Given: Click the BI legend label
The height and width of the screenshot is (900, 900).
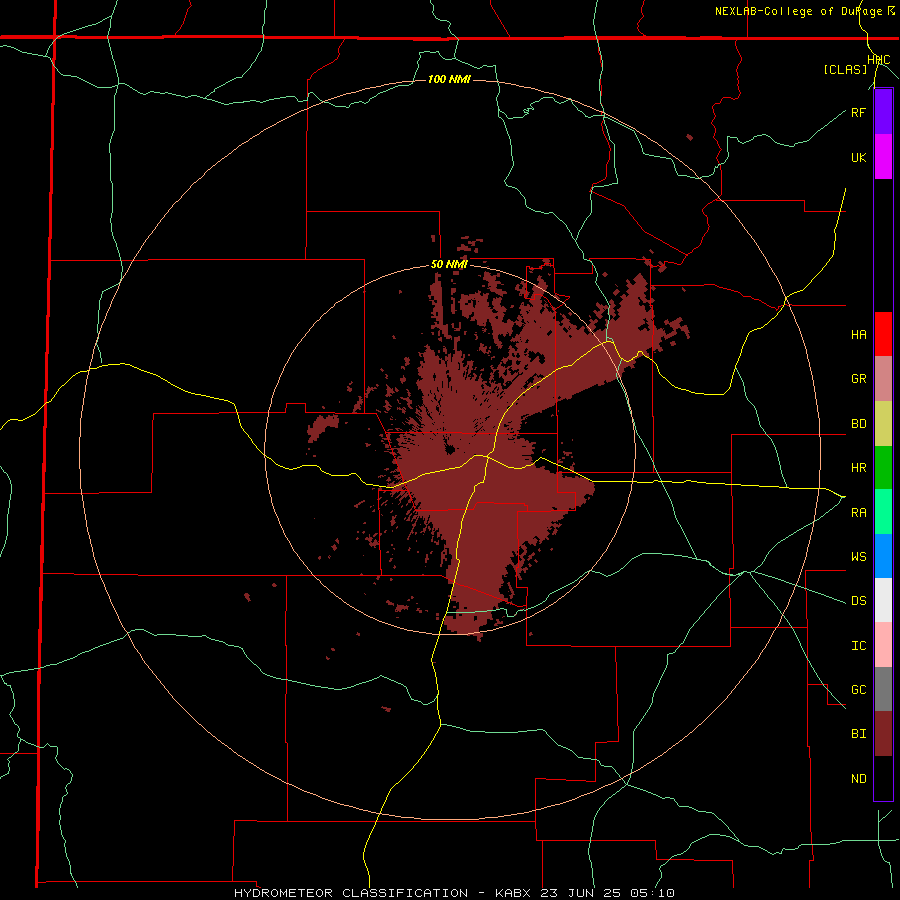Looking at the screenshot, I should [x=858, y=734].
